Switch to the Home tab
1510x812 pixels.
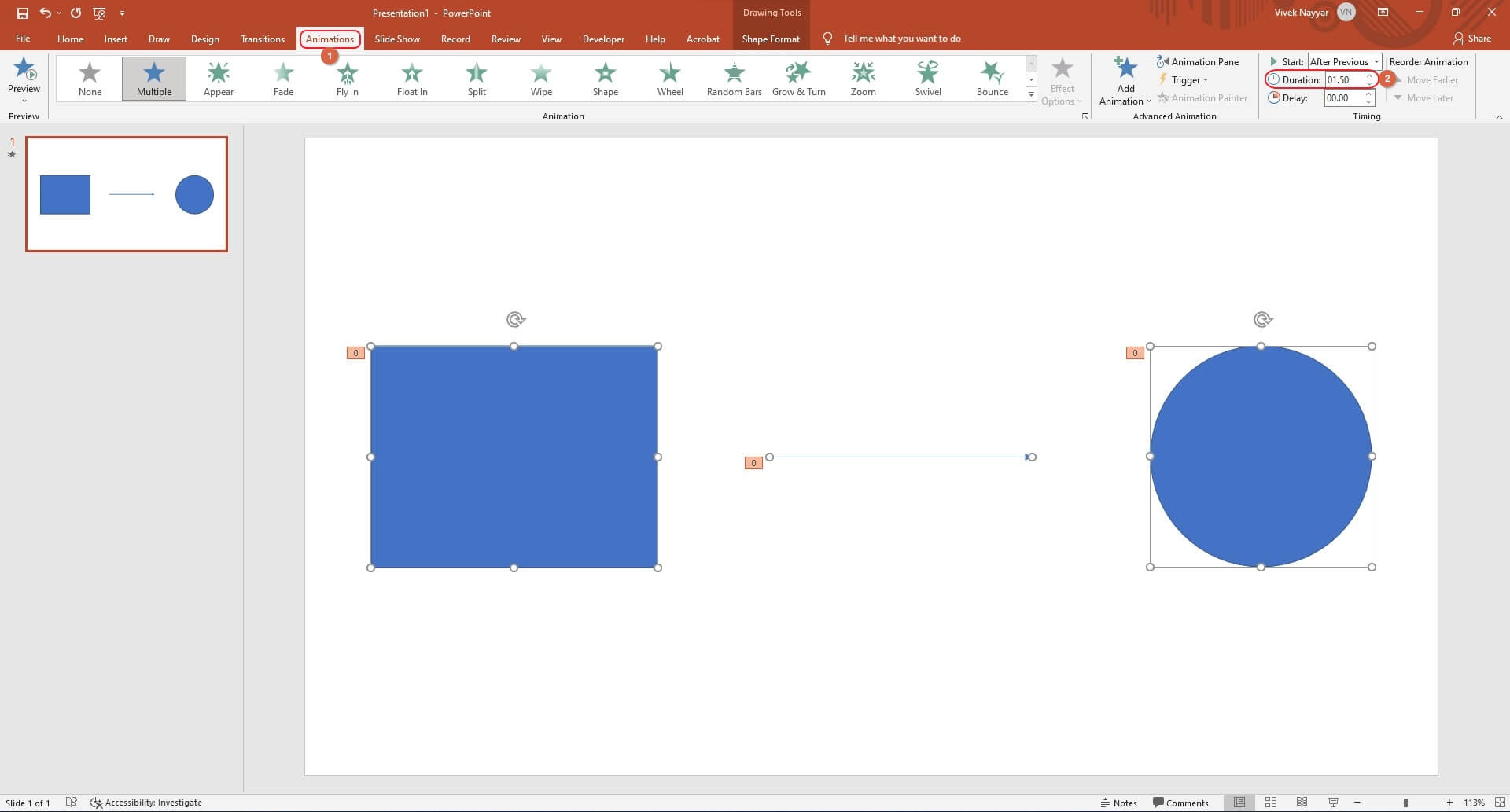[x=70, y=39]
